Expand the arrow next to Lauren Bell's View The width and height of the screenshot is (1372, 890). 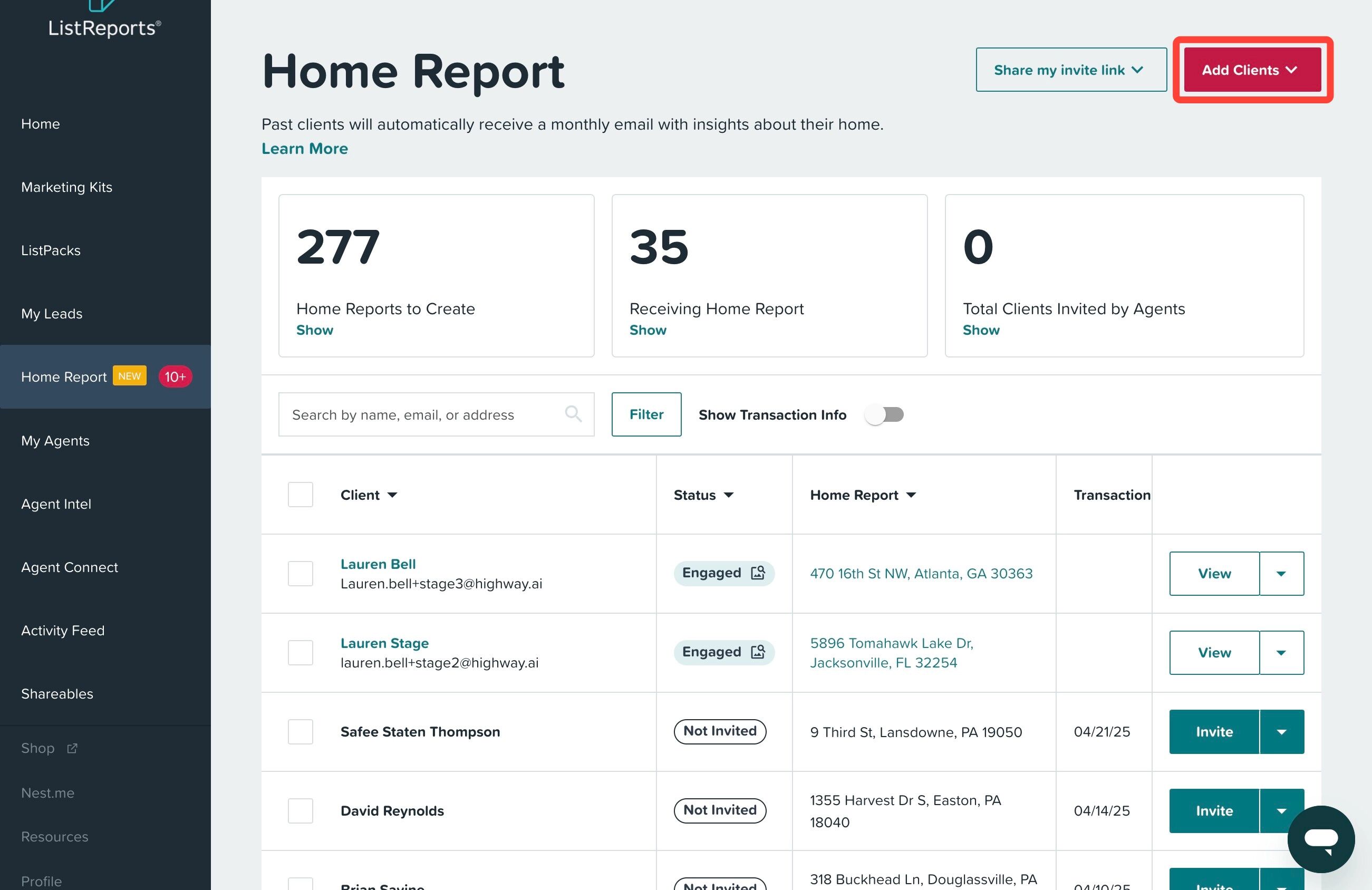pos(1281,574)
